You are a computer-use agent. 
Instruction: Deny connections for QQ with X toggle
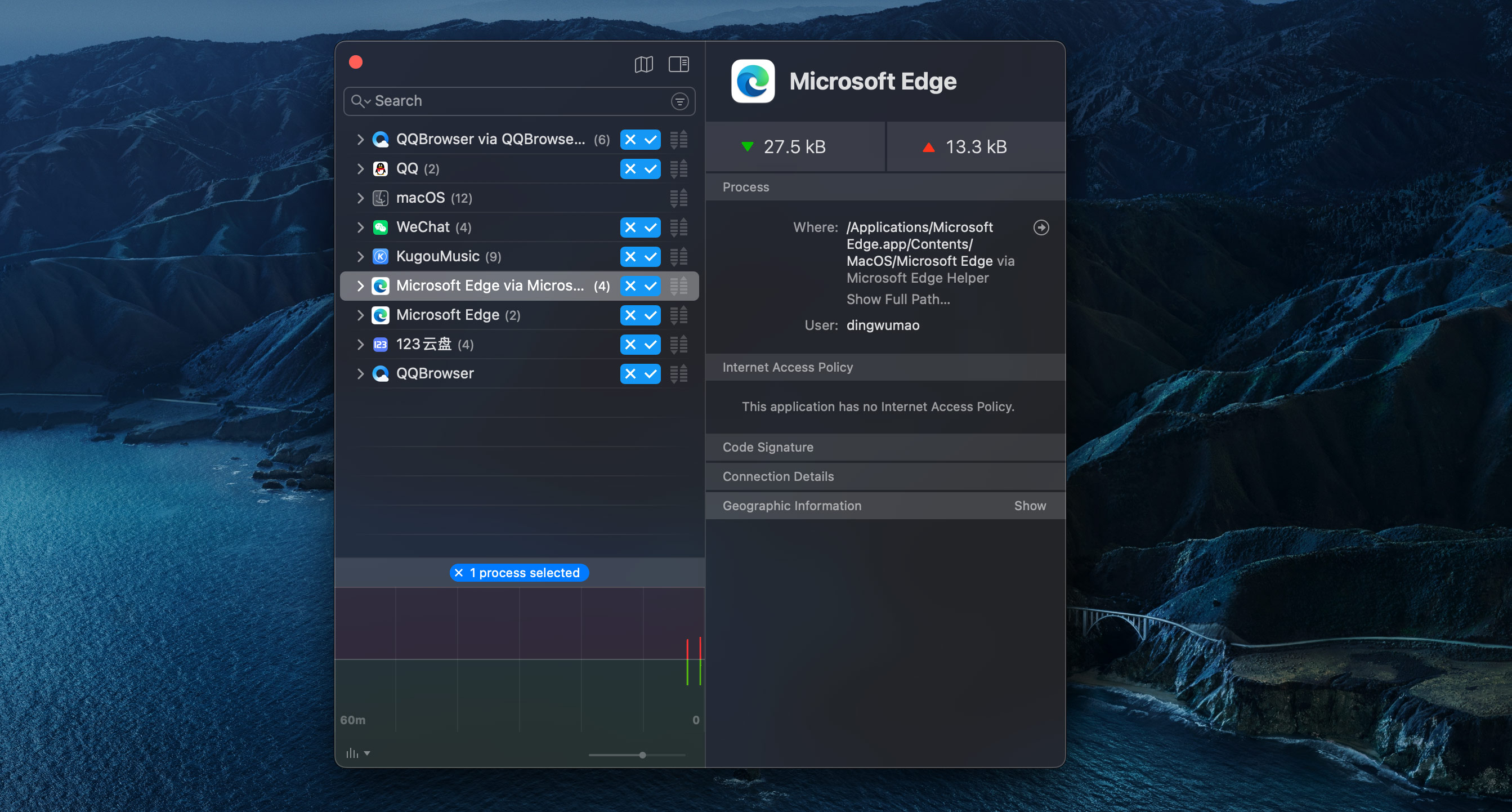point(630,169)
